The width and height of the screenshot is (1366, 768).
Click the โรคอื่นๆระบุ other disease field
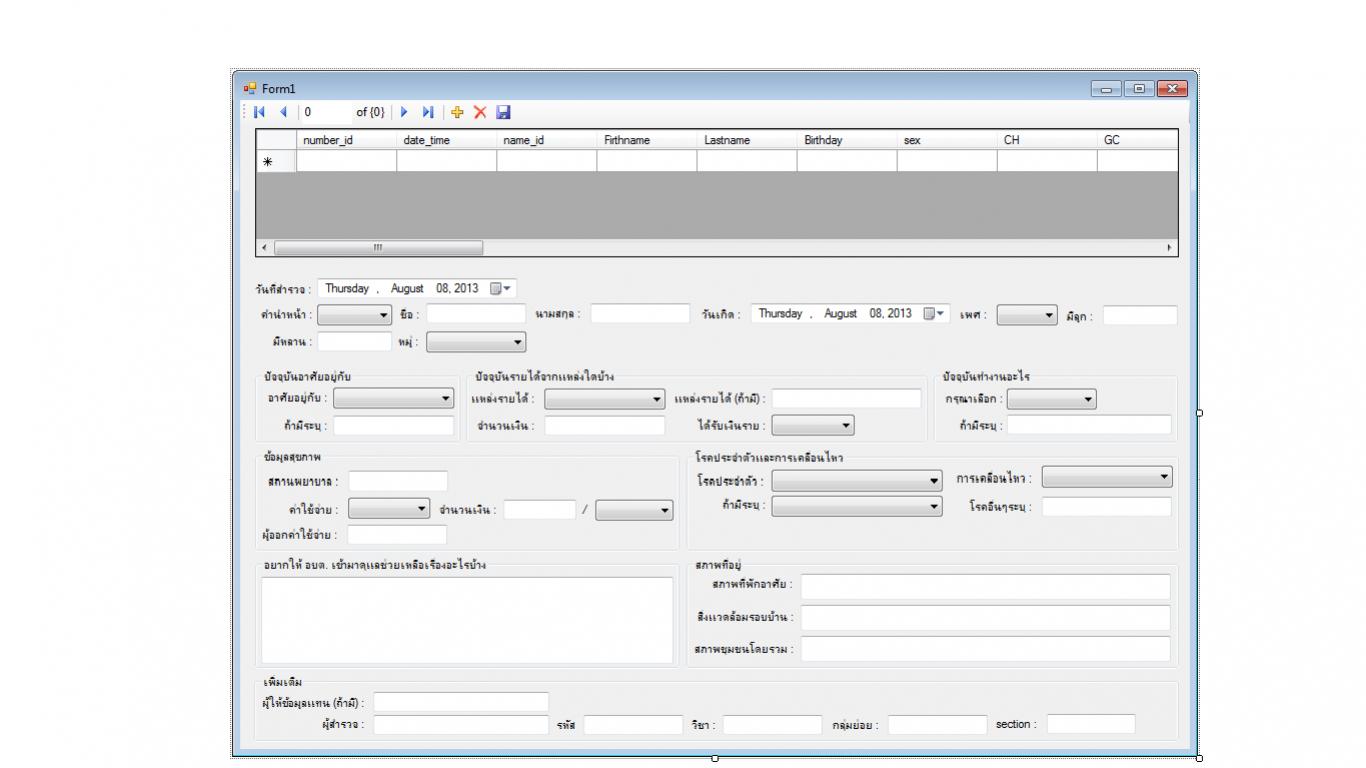1107,507
